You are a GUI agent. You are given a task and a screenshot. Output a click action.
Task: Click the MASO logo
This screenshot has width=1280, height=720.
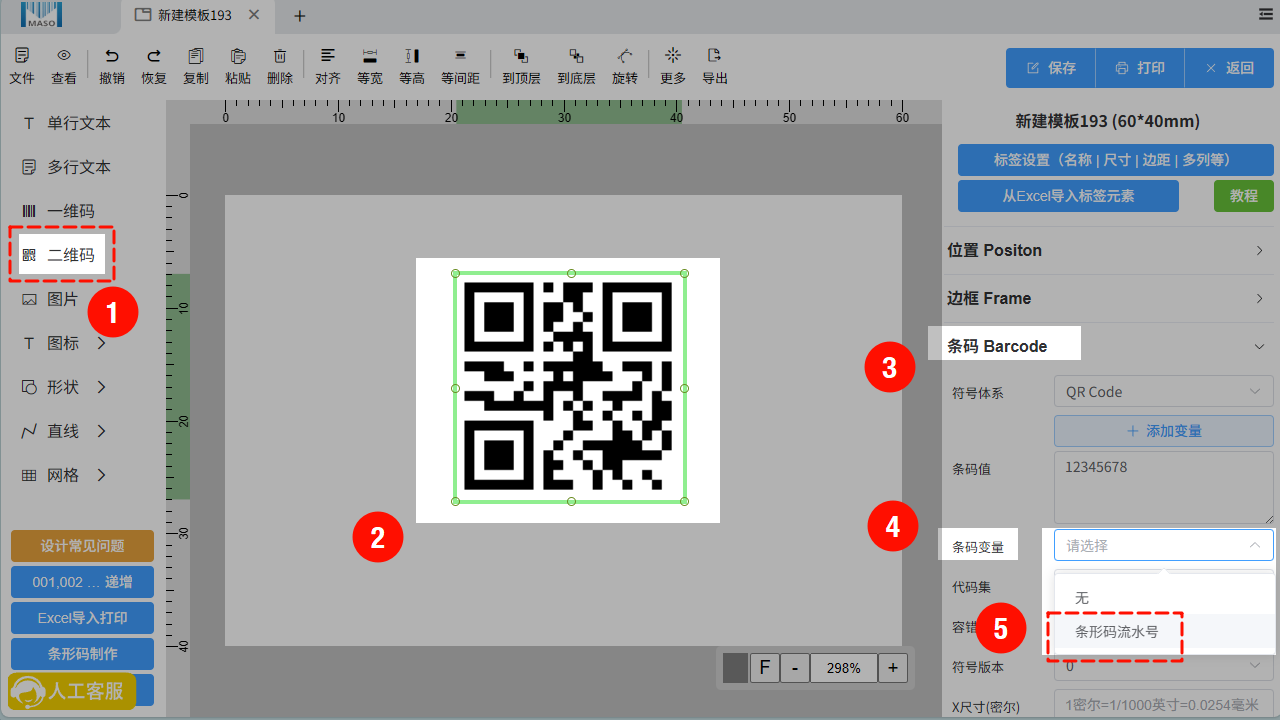[41, 14]
